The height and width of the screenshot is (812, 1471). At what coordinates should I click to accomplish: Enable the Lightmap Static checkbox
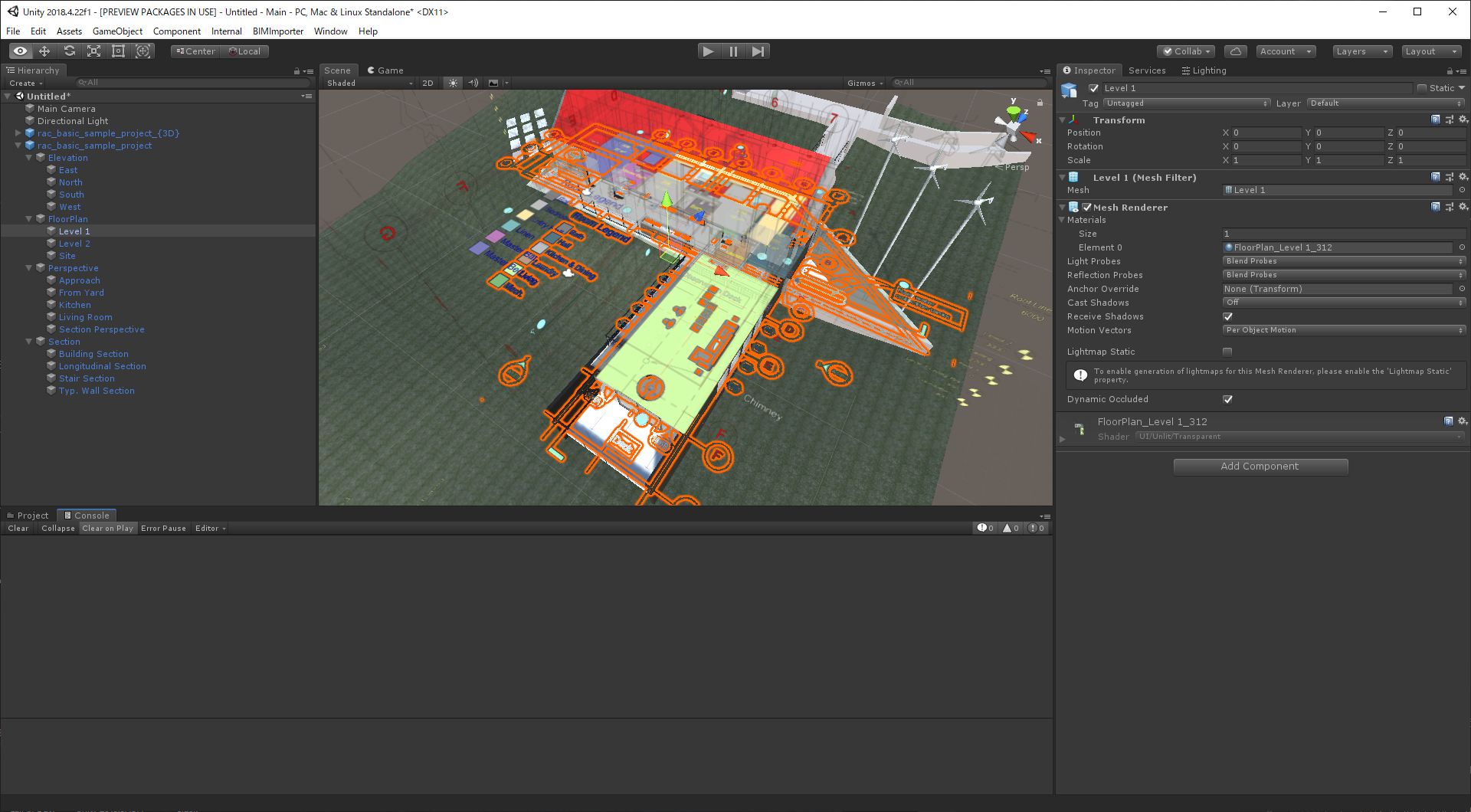coord(1227,351)
